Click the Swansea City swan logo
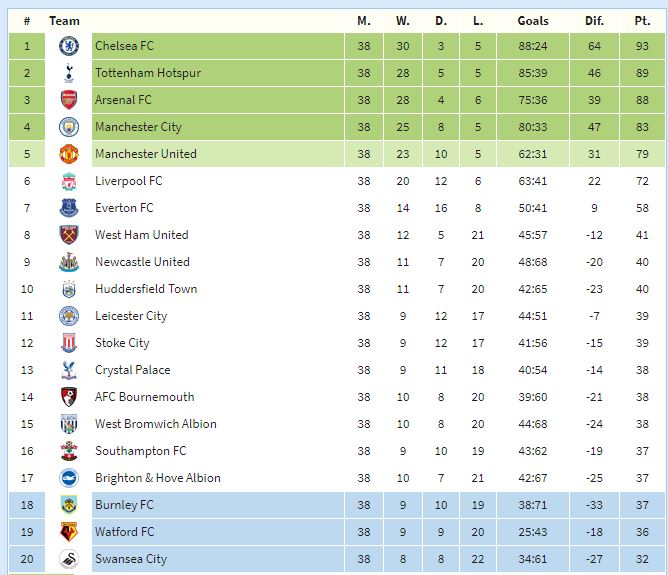The image size is (668, 575). 69,559
